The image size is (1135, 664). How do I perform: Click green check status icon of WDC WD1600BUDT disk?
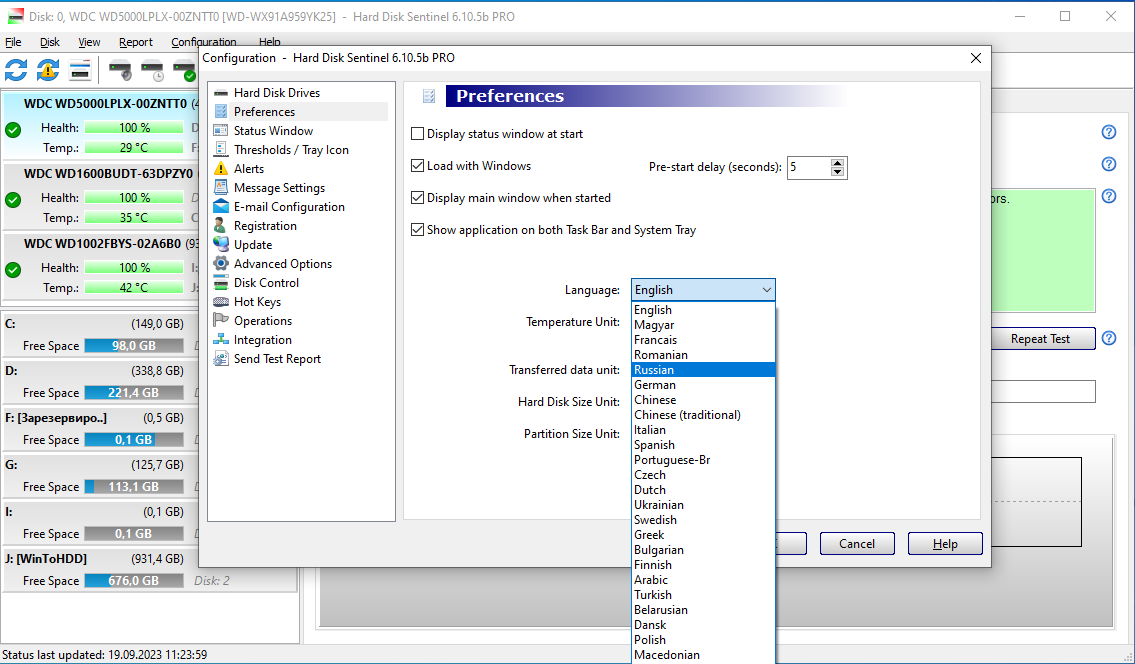(x=13, y=200)
